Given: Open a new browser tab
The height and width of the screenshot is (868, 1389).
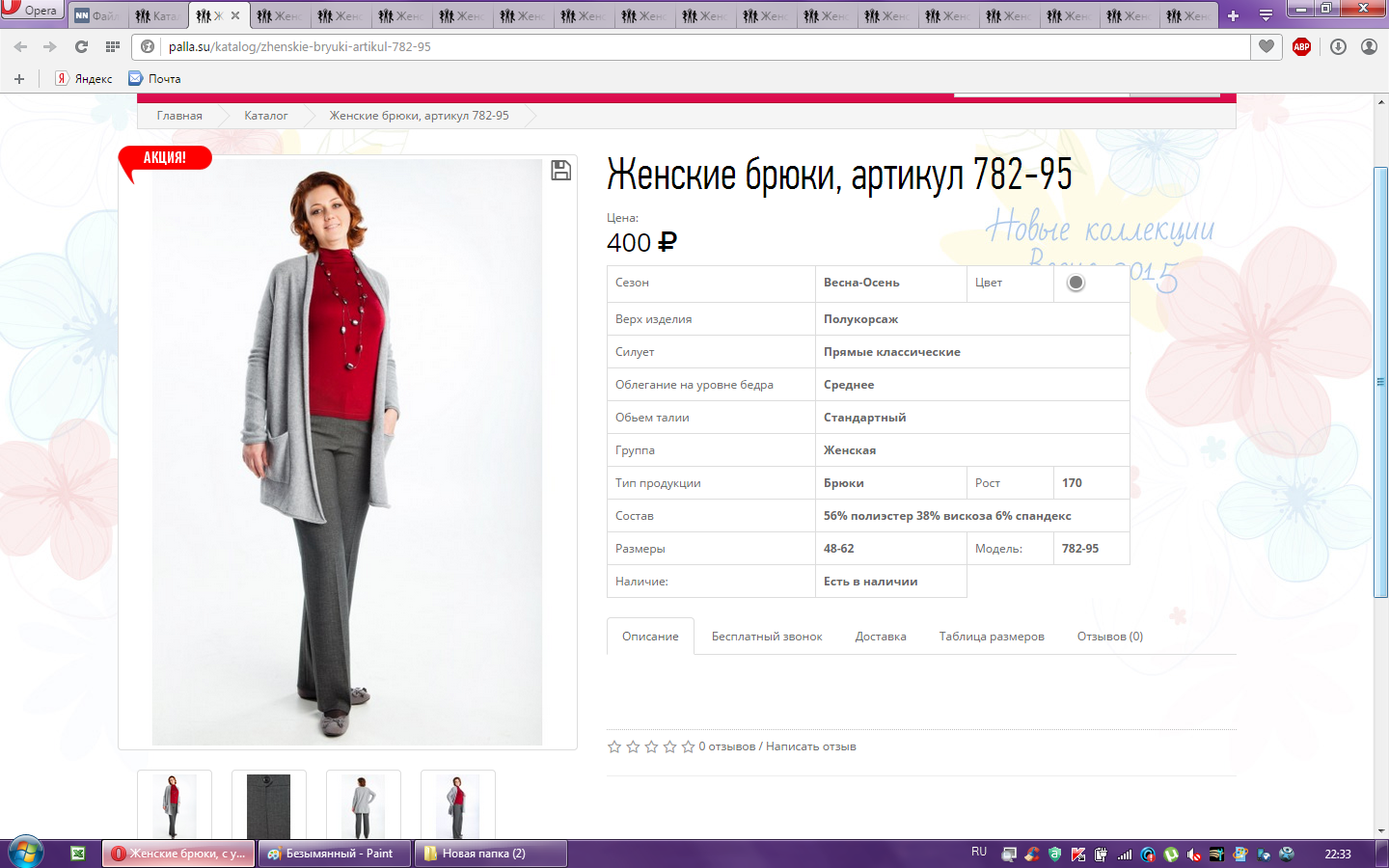Looking at the screenshot, I should click(1233, 15).
